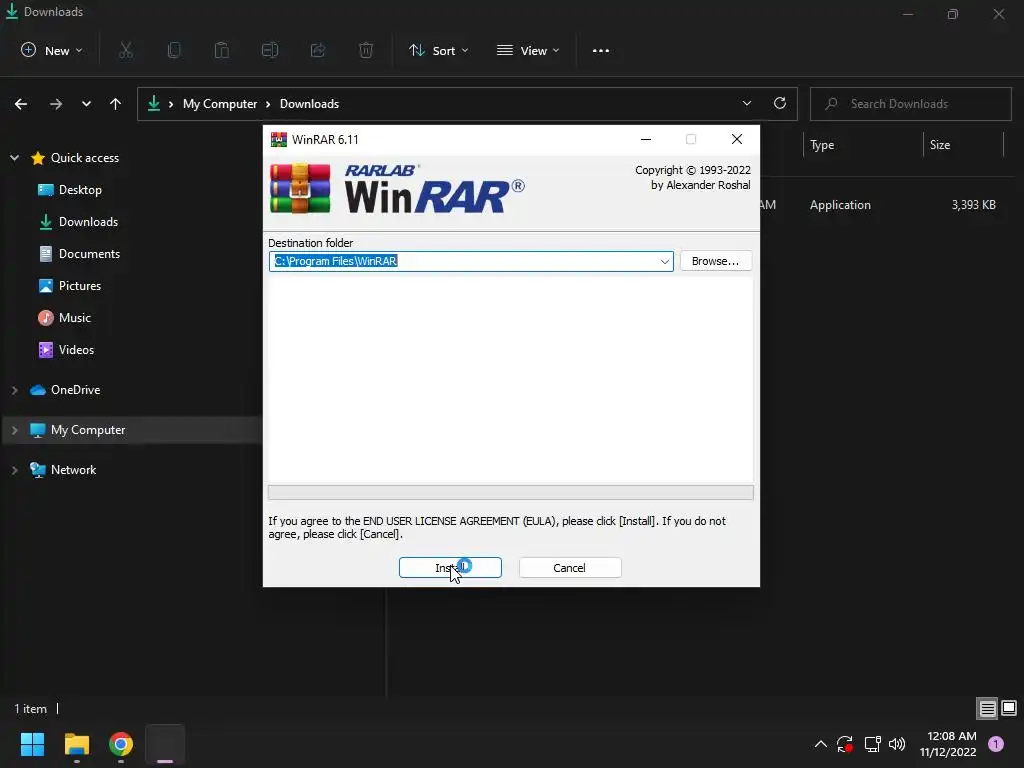Click the sync status tray icon

click(x=844, y=744)
